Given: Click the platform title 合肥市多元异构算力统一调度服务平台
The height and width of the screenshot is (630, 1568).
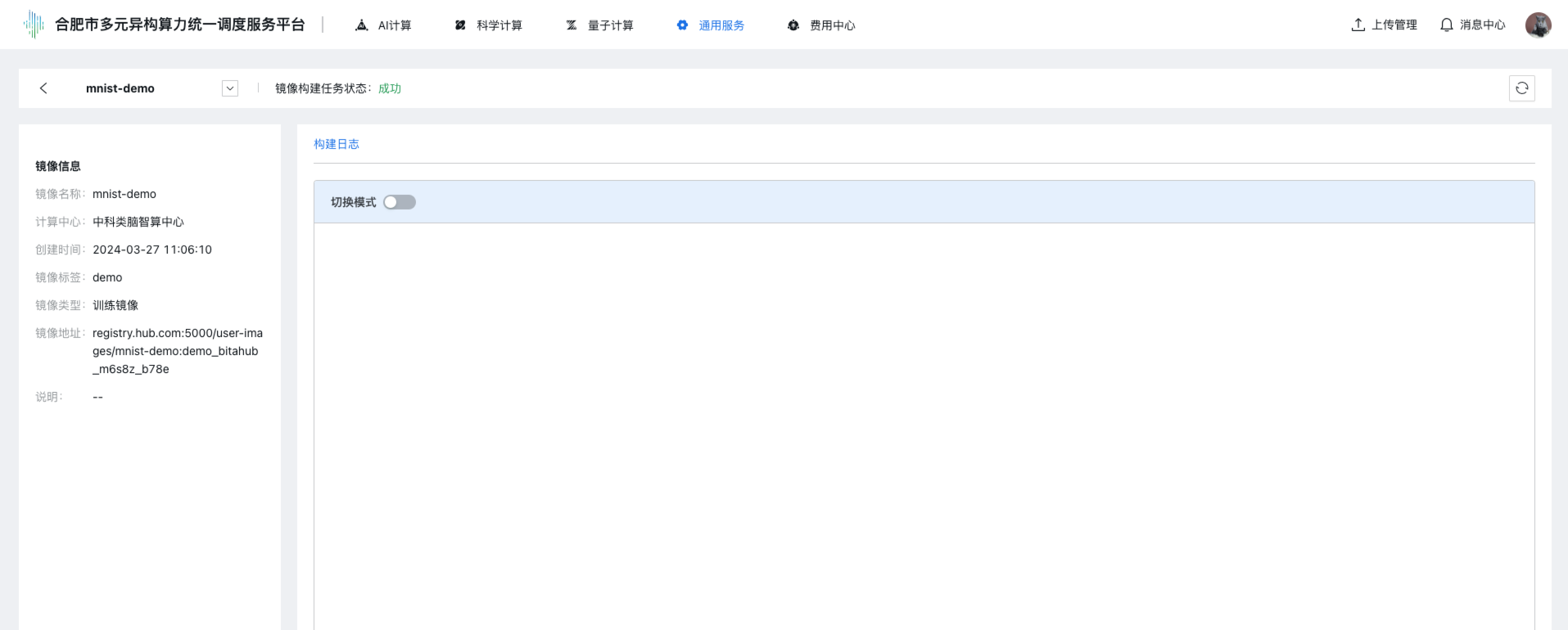Looking at the screenshot, I should coord(179,25).
